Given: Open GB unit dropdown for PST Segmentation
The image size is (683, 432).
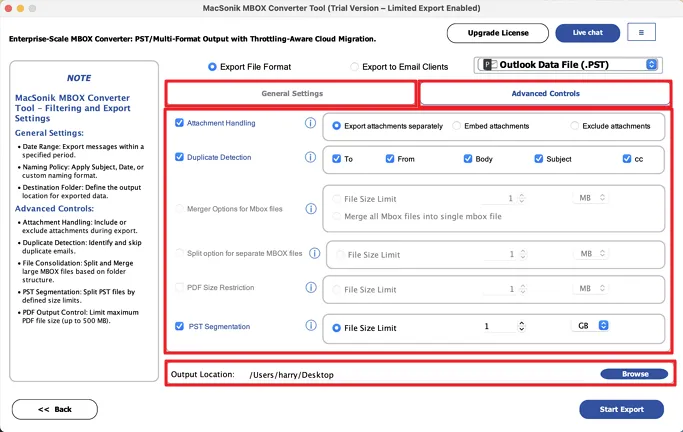Looking at the screenshot, I should (x=591, y=326).
